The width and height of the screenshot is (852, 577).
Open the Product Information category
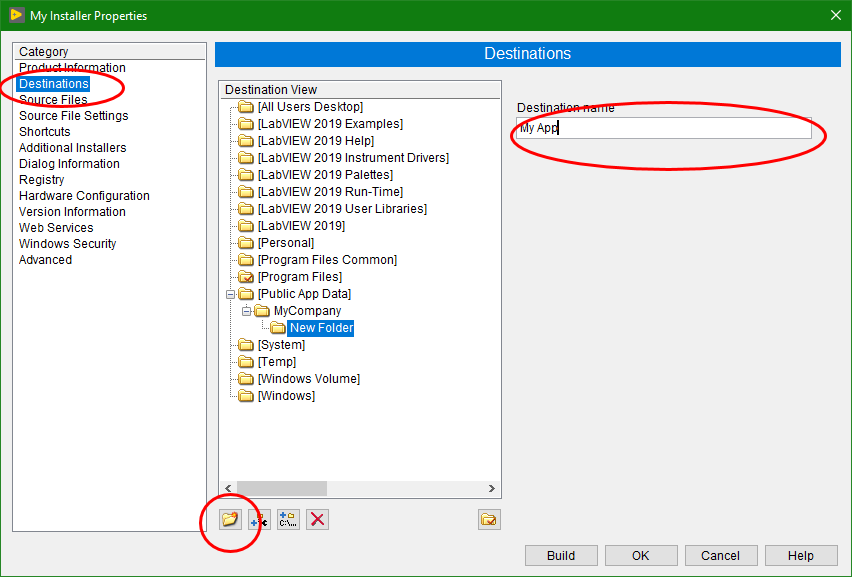(72, 67)
